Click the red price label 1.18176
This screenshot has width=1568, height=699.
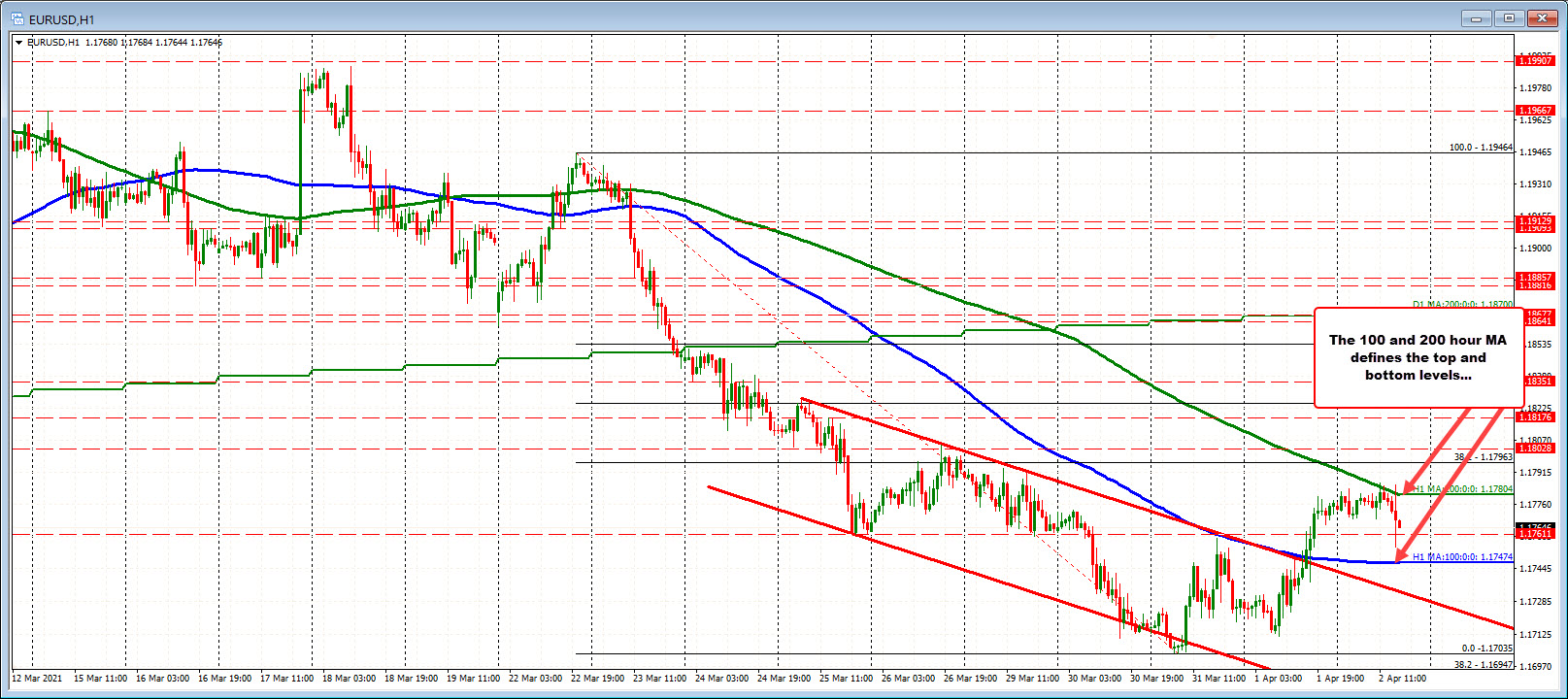[1535, 417]
